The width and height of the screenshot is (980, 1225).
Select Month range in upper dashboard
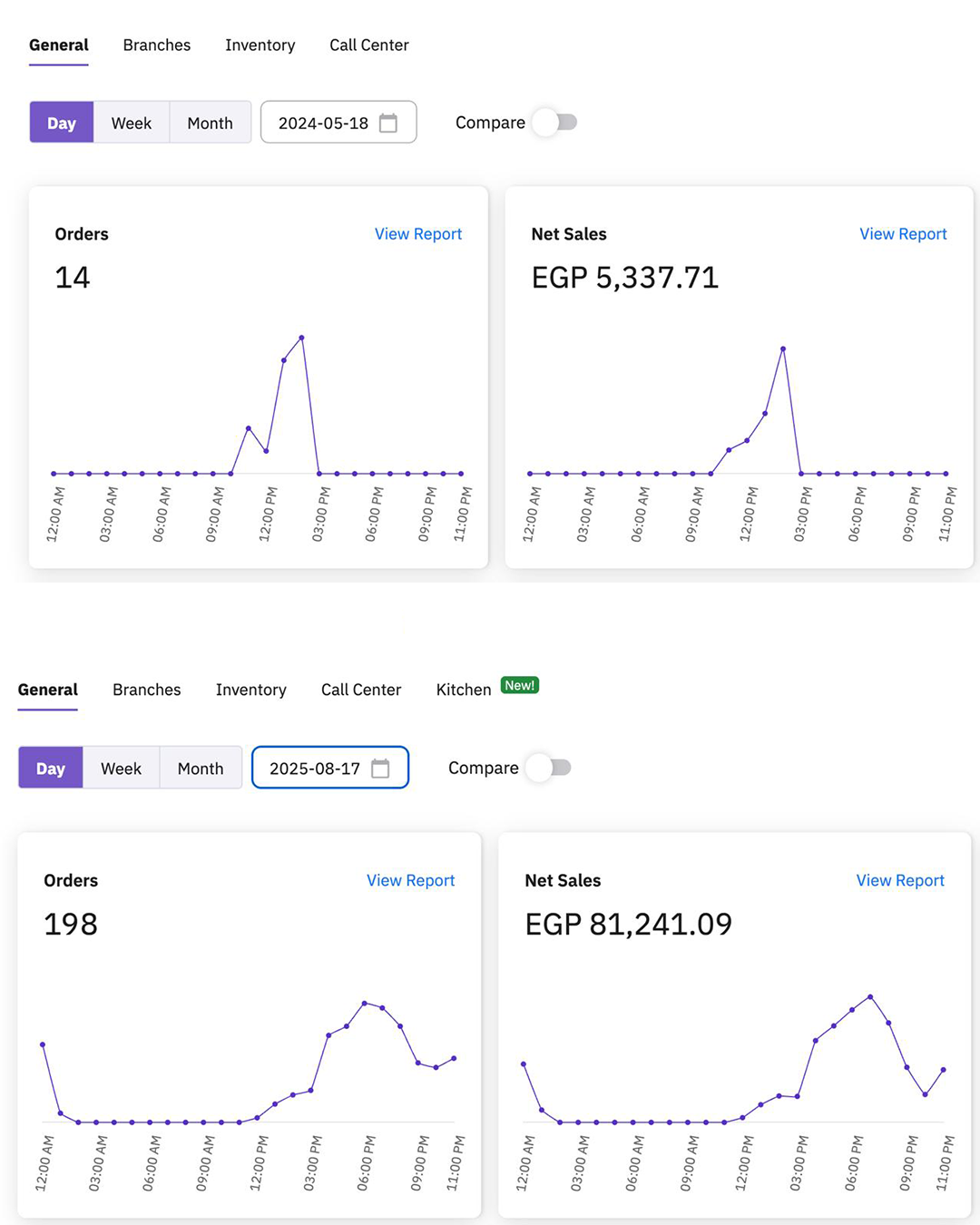211,122
